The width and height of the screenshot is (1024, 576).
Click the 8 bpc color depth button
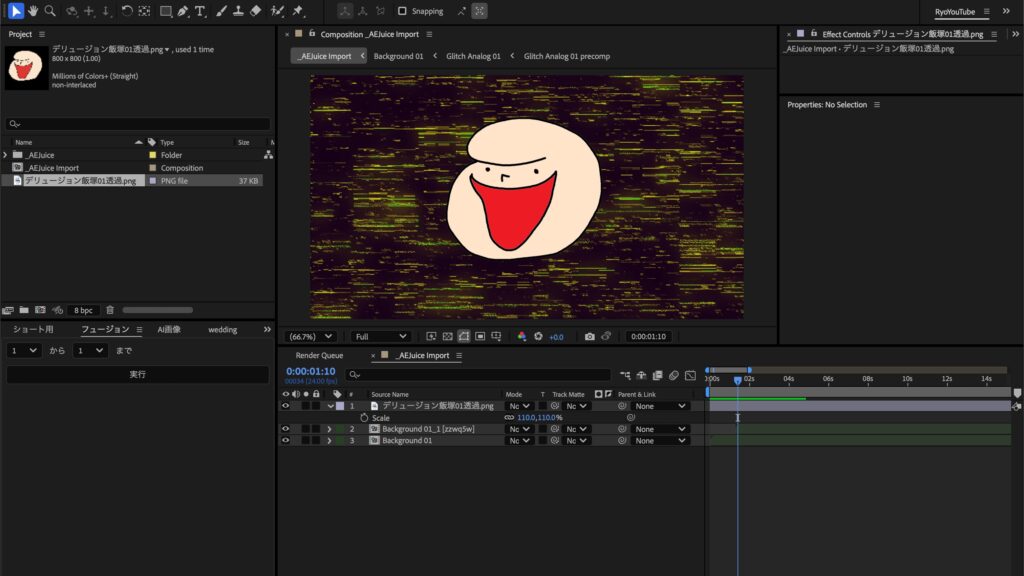pyautogui.click(x=83, y=310)
